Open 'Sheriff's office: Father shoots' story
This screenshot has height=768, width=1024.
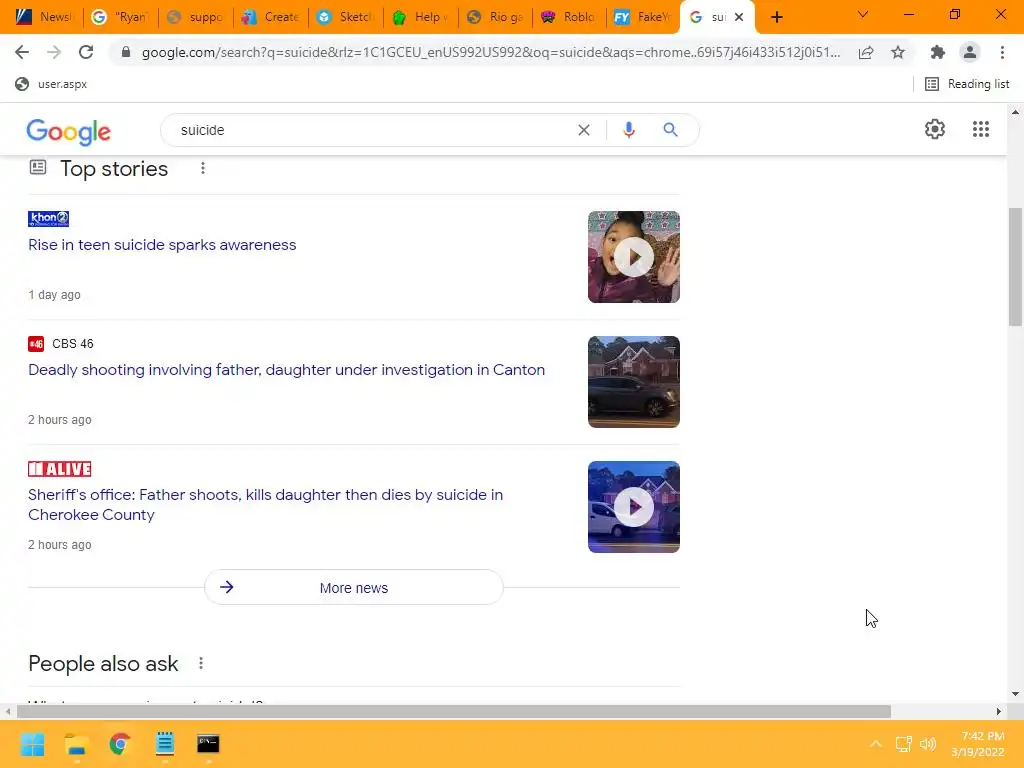265,505
